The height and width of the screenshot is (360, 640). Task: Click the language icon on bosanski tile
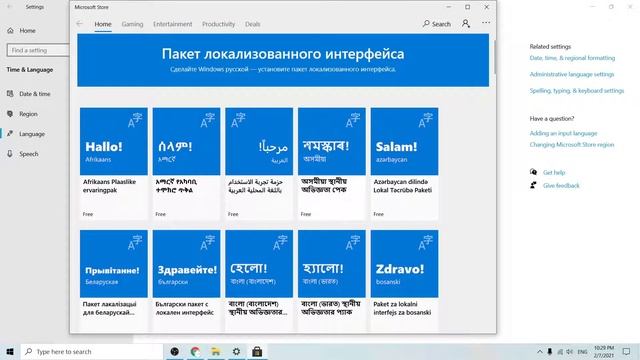425,243
